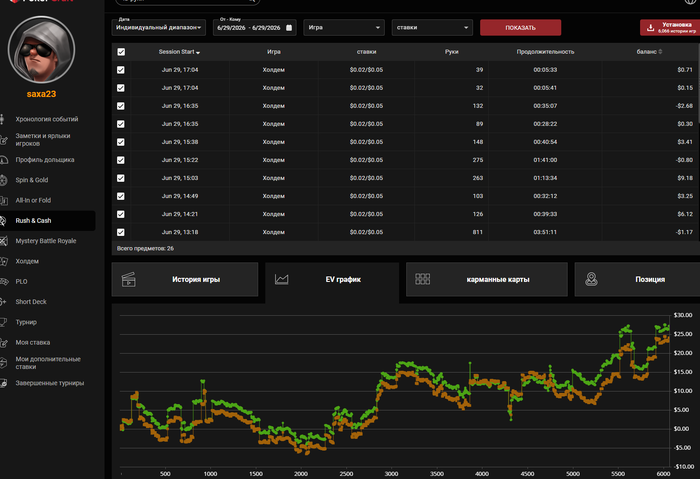Click the Заметки и ярлыки игроков icon
This screenshot has width=700, height=479.
4,140
